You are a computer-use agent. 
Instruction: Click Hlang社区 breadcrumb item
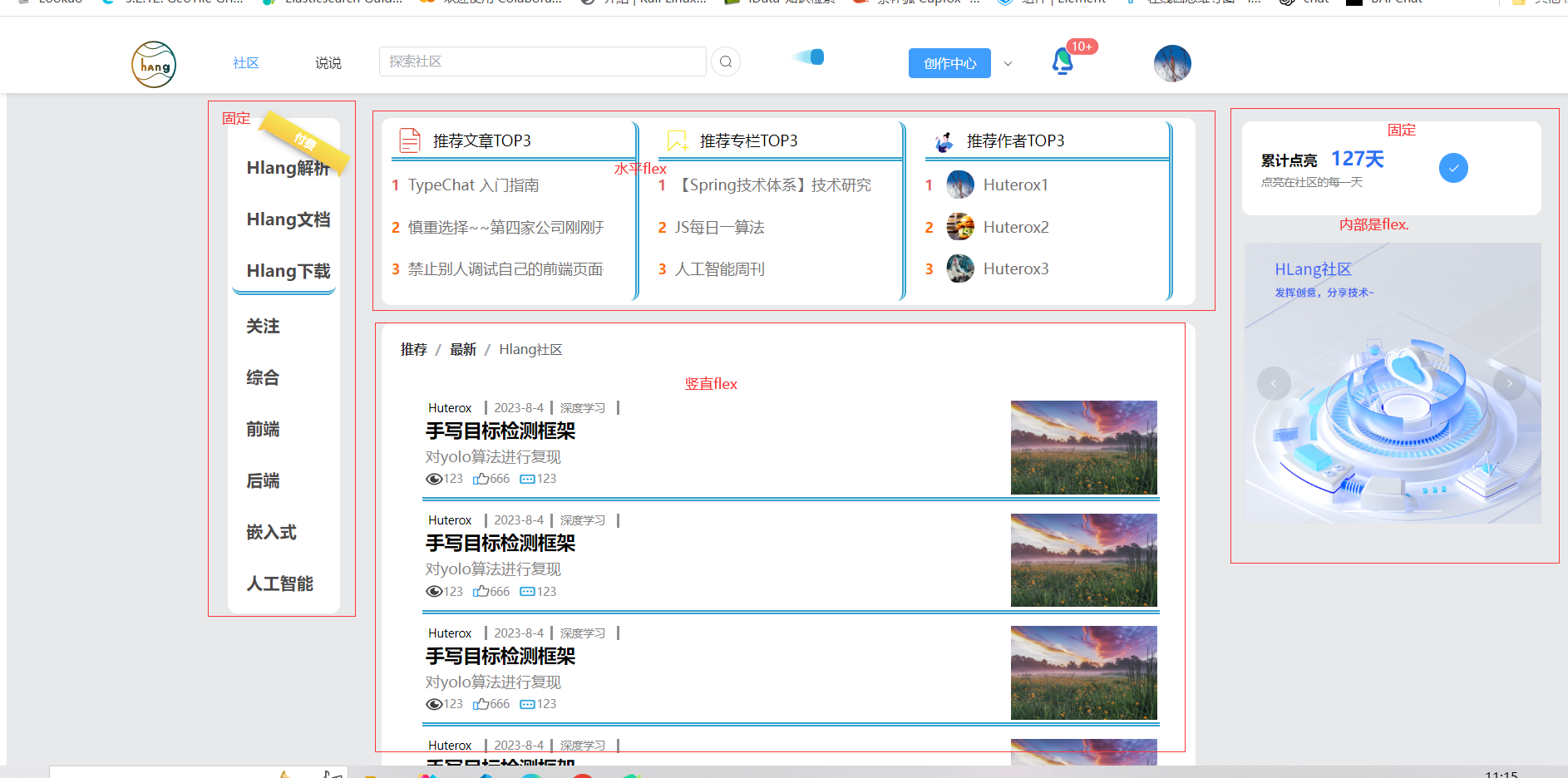pyautogui.click(x=530, y=350)
